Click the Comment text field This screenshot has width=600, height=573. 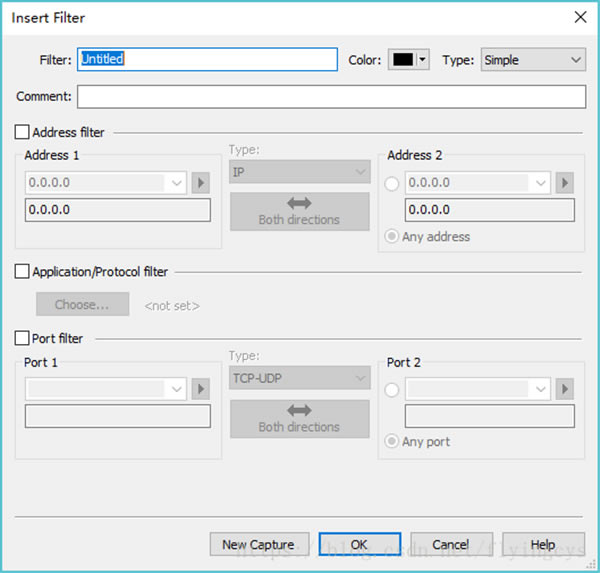click(x=331, y=97)
